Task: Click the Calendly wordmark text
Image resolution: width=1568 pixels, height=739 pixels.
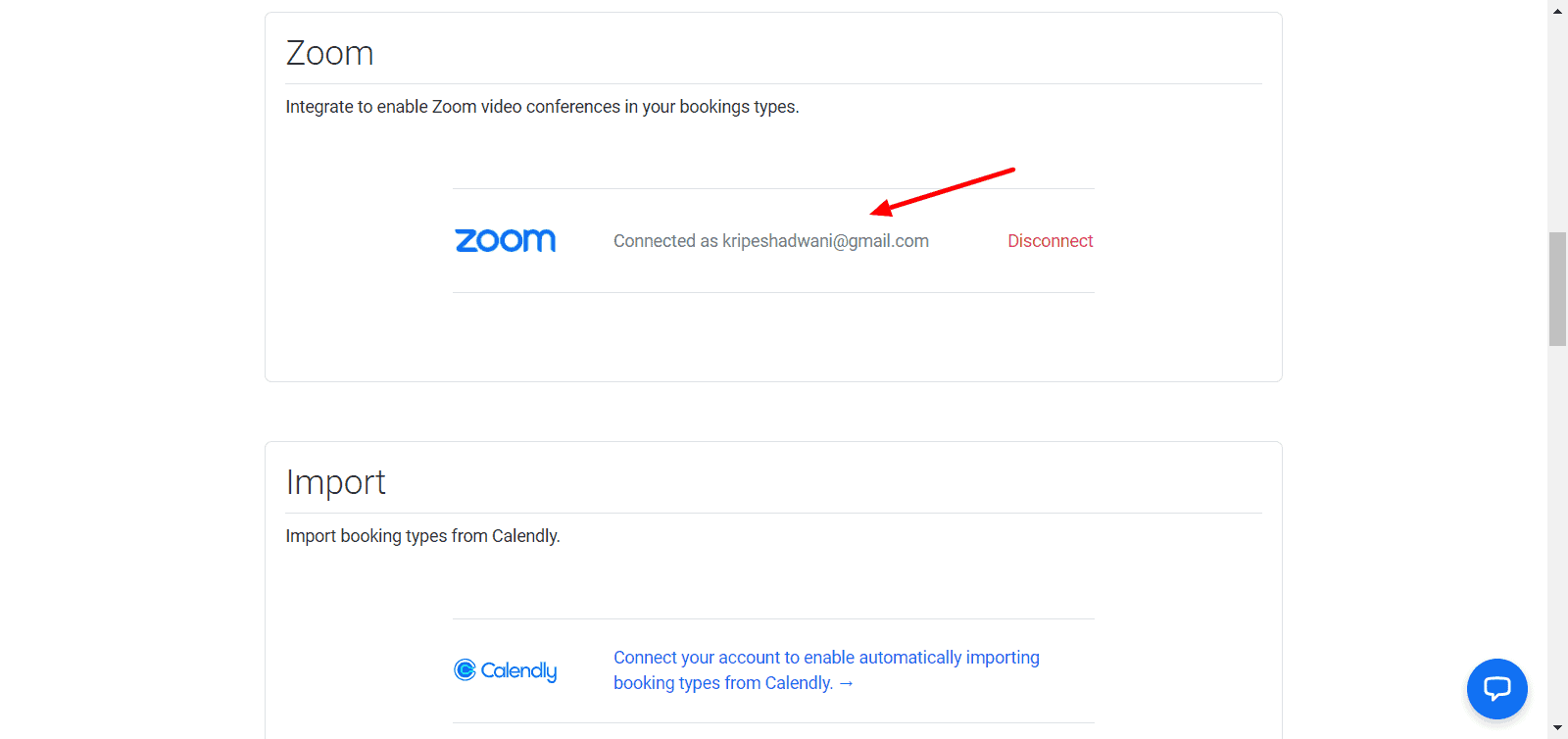Action: pos(518,670)
